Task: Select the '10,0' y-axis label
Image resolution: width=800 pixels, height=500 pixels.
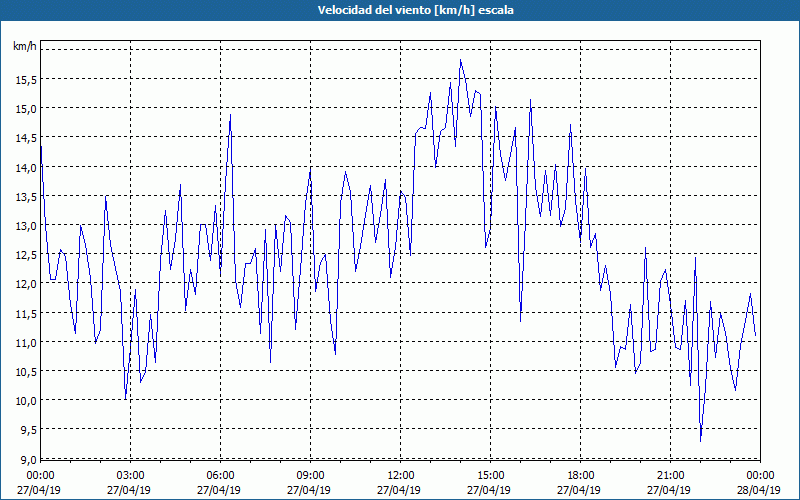Action: click(26, 401)
